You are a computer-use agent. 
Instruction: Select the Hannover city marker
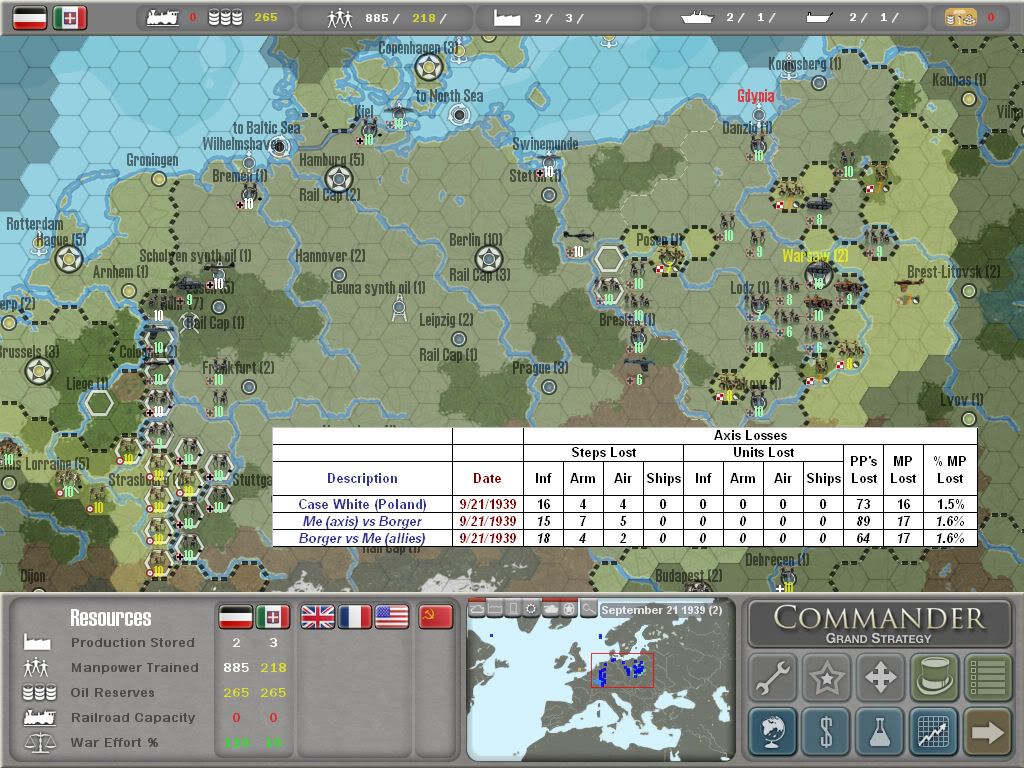pyautogui.click(x=338, y=274)
